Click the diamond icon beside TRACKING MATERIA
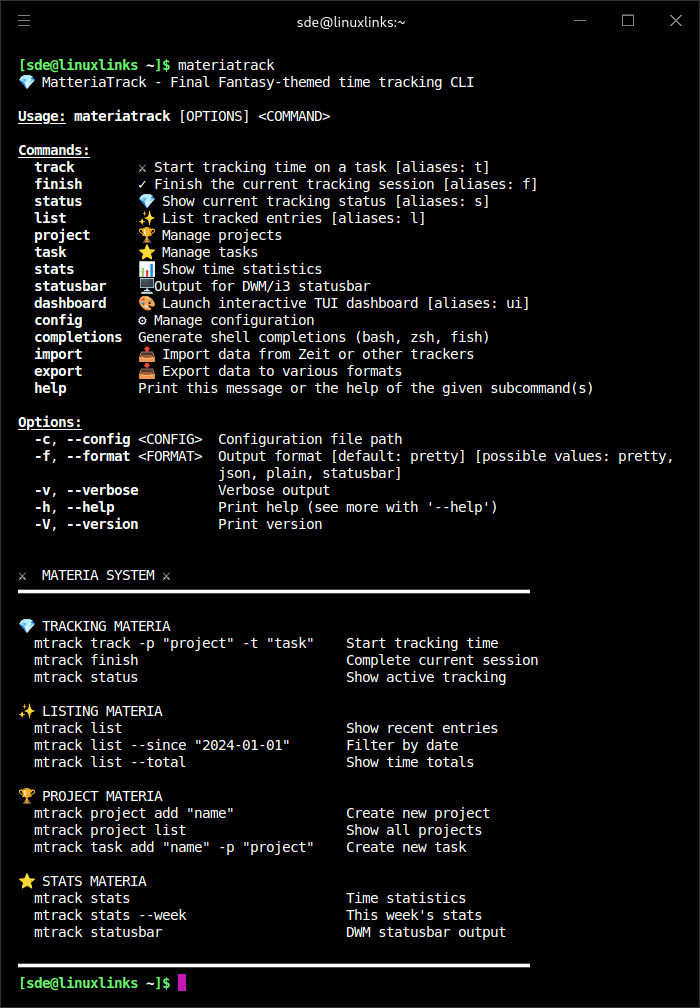This screenshot has height=1008, width=700. pos(26,626)
